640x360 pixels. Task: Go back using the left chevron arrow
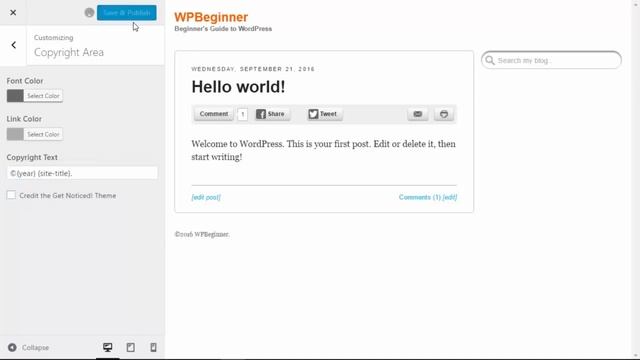coord(13,45)
